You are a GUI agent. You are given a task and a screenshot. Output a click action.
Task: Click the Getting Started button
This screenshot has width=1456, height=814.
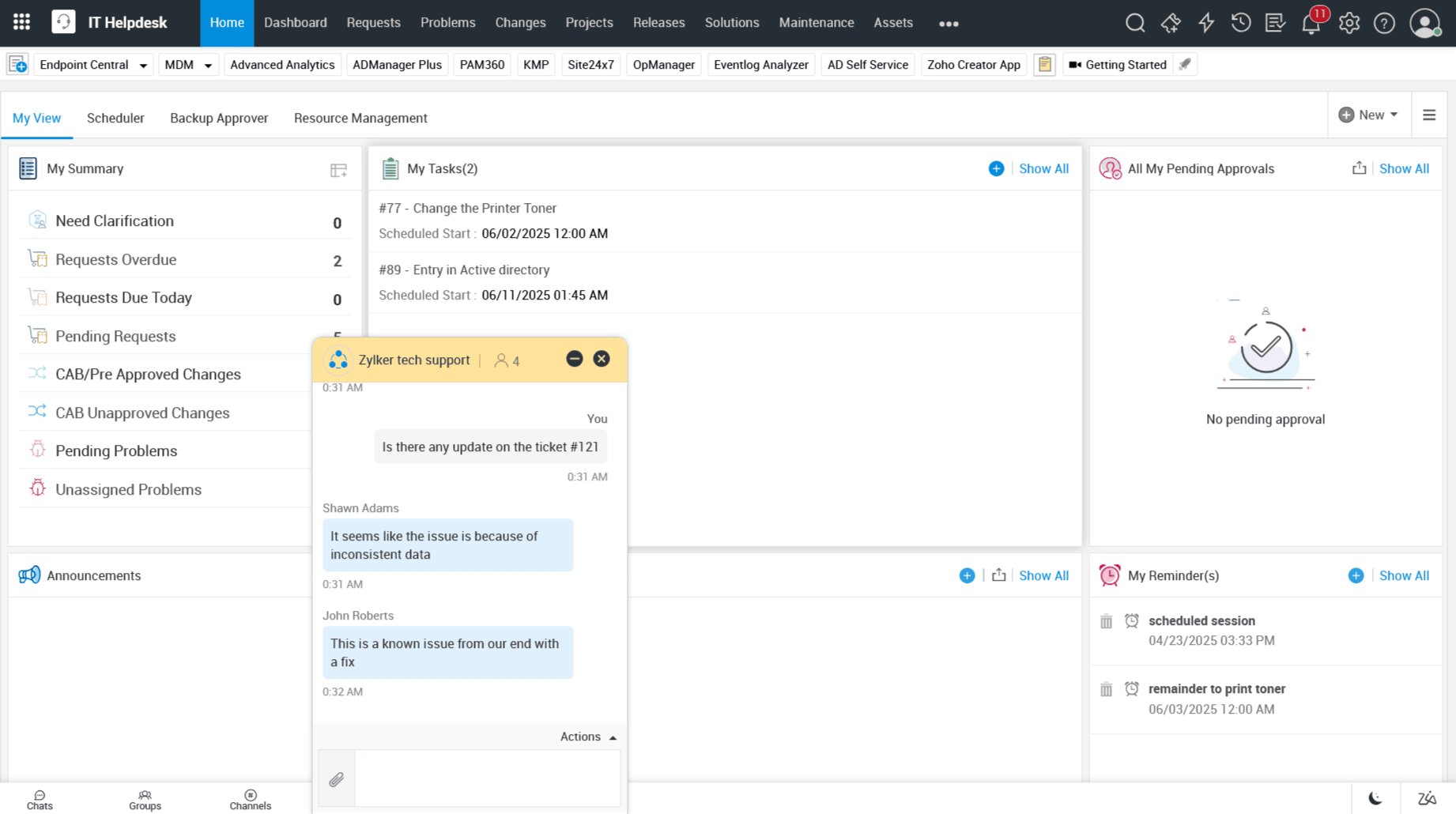point(1117,65)
